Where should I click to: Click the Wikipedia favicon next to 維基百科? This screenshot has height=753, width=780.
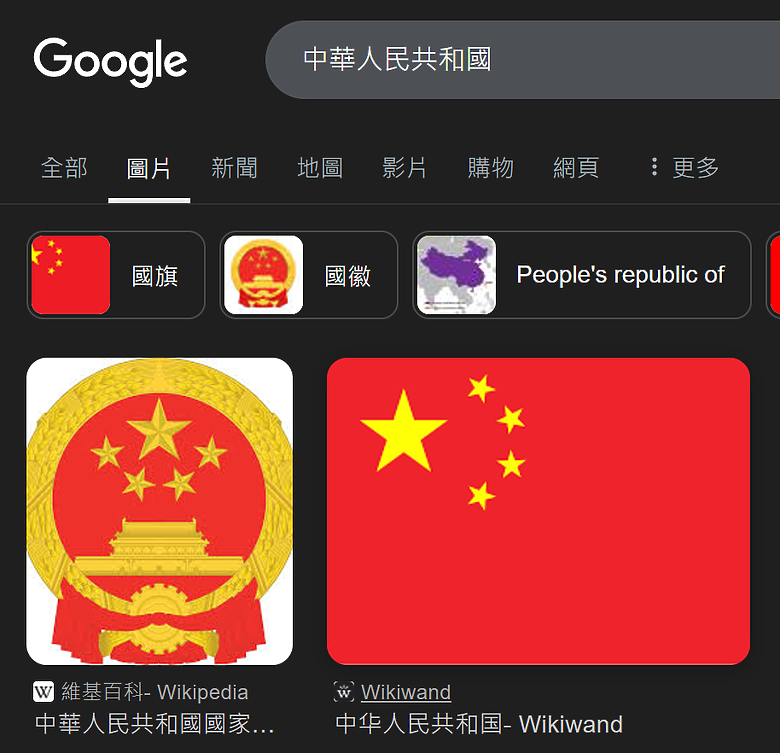[43, 692]
